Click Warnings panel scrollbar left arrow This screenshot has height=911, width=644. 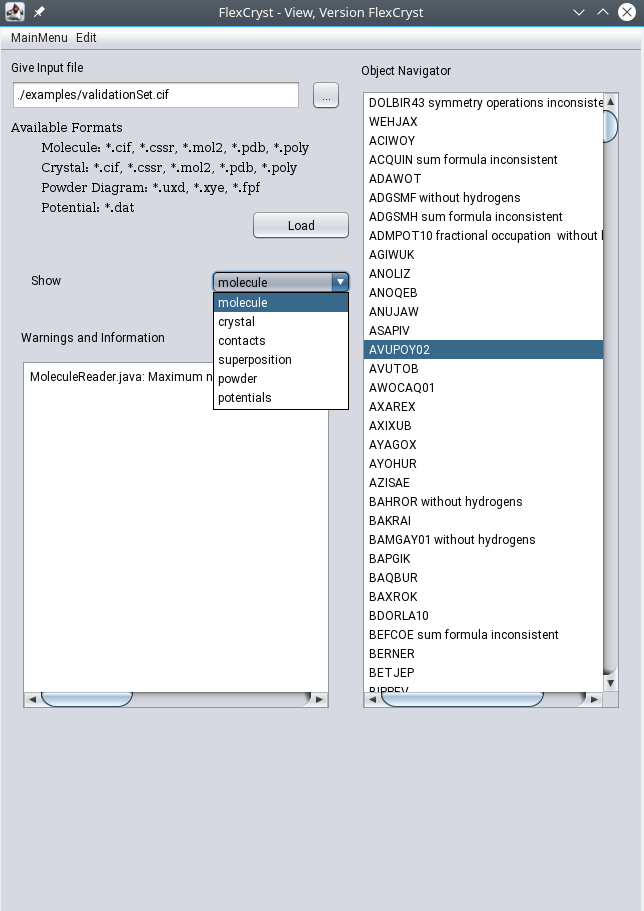click(x=33, y=700)
